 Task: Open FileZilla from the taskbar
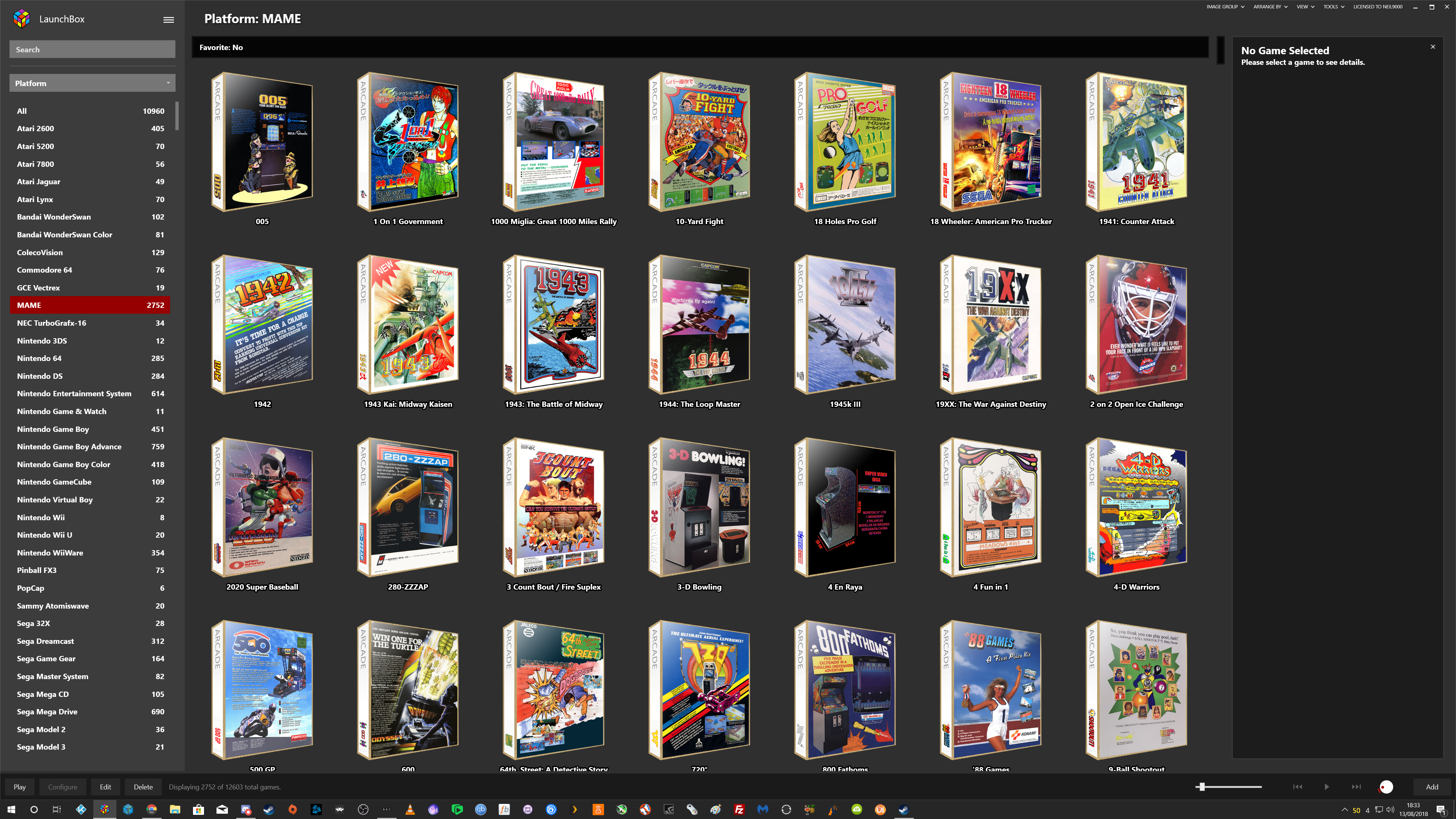click(739, 810)
